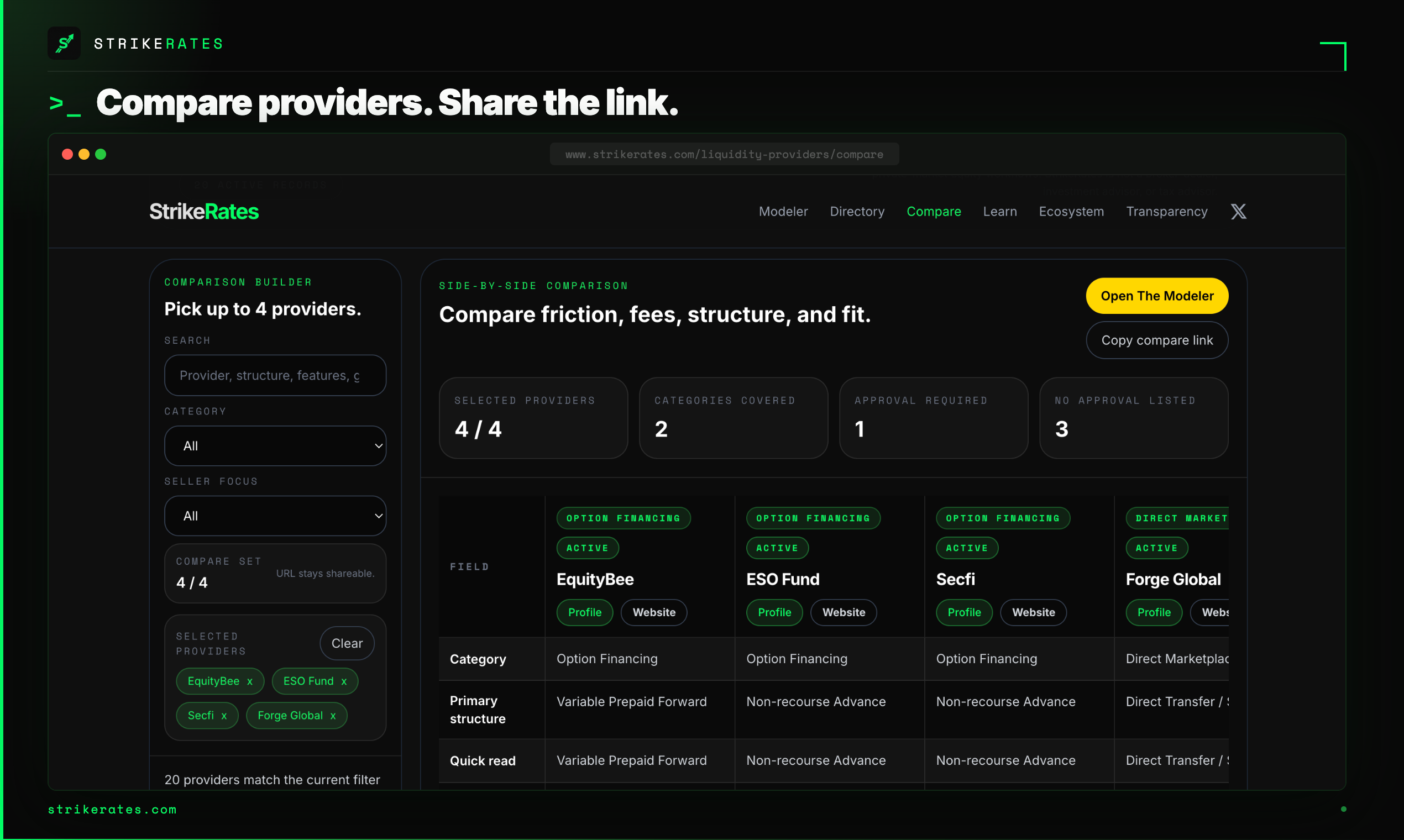The width and height of the screenshot is (1404, 840).
Task: Remove ESO Fund chip via its x
Action: (x=344, y=681)
